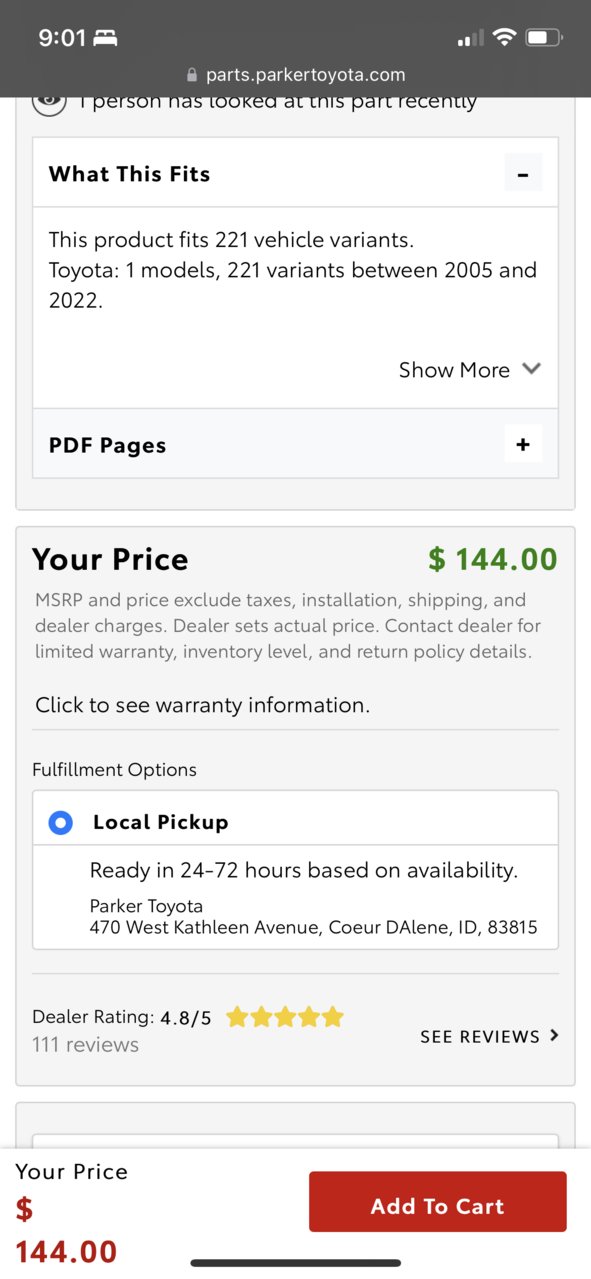
Task: Click the five-star dealer rating
Action: pos(285,1018)
